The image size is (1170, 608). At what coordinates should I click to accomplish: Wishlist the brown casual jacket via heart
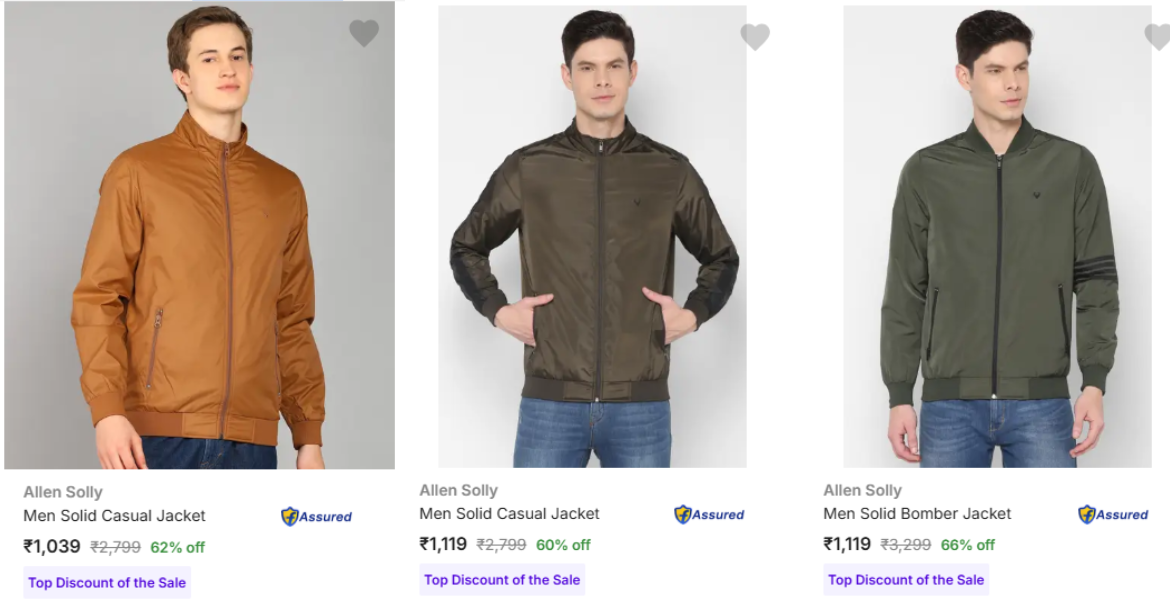(x=364, y=34)
